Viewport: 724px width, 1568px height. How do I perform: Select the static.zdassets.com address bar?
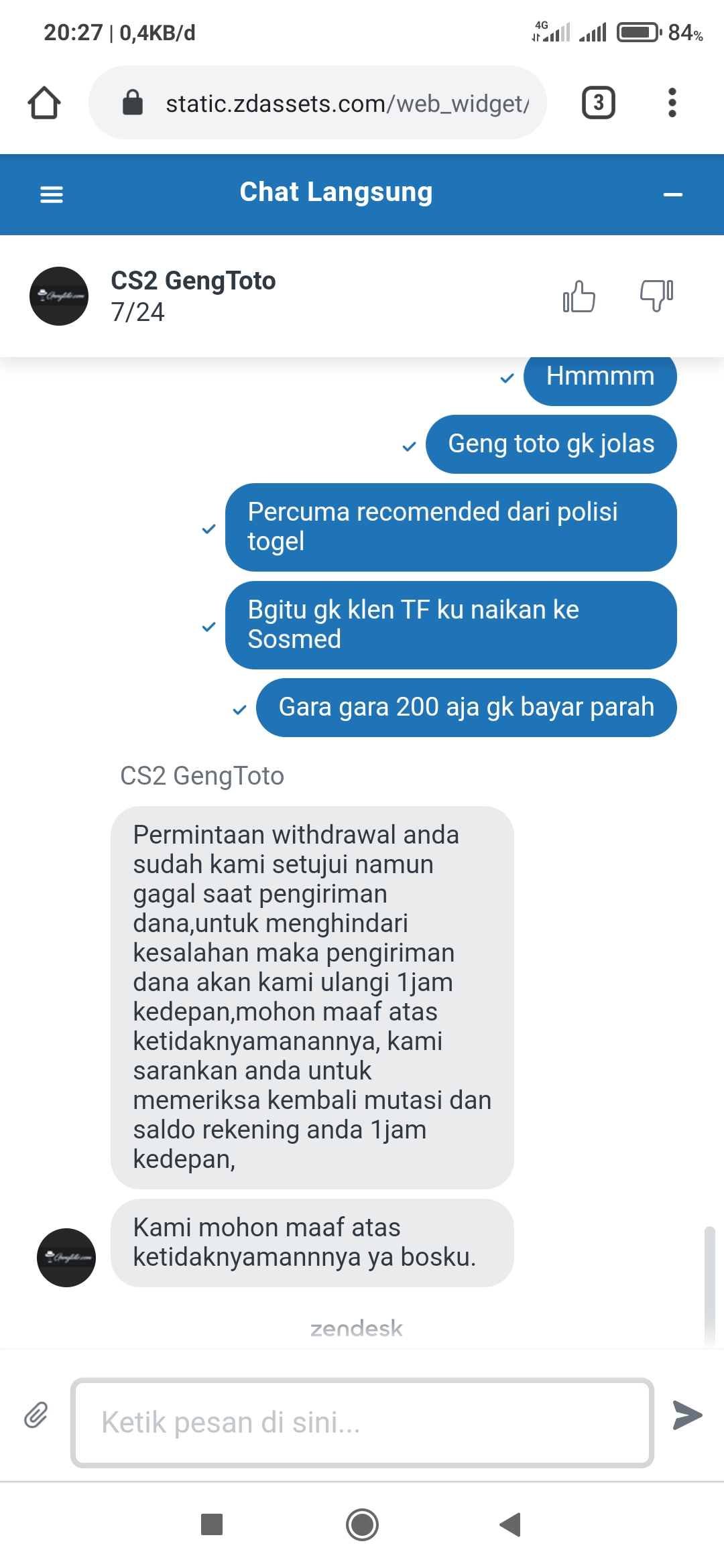[x=318, y=103]
